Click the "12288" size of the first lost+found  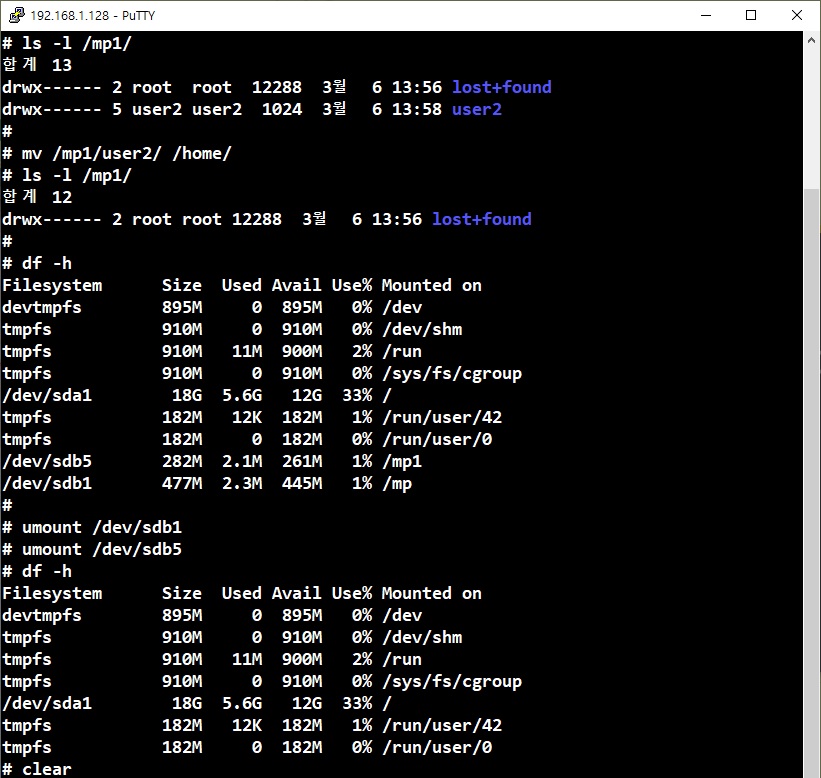click(x=277, y=87)
